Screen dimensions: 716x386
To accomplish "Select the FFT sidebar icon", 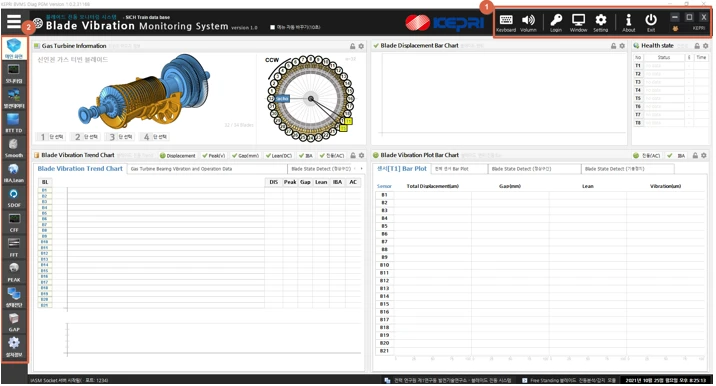I will [x=14, y=247].
